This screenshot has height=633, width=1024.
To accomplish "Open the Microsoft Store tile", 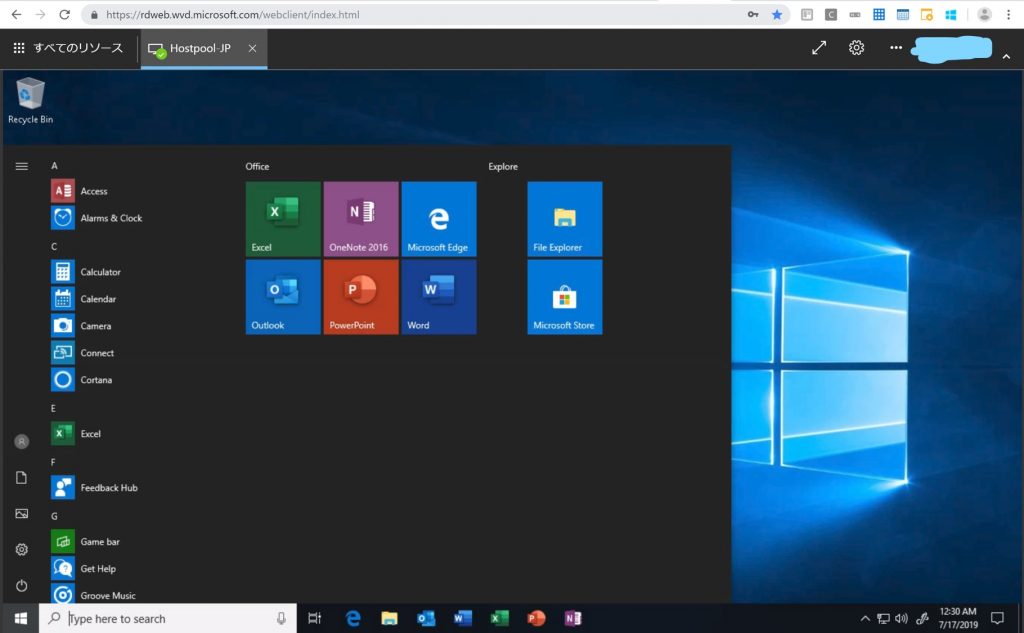I will point(565,297).
